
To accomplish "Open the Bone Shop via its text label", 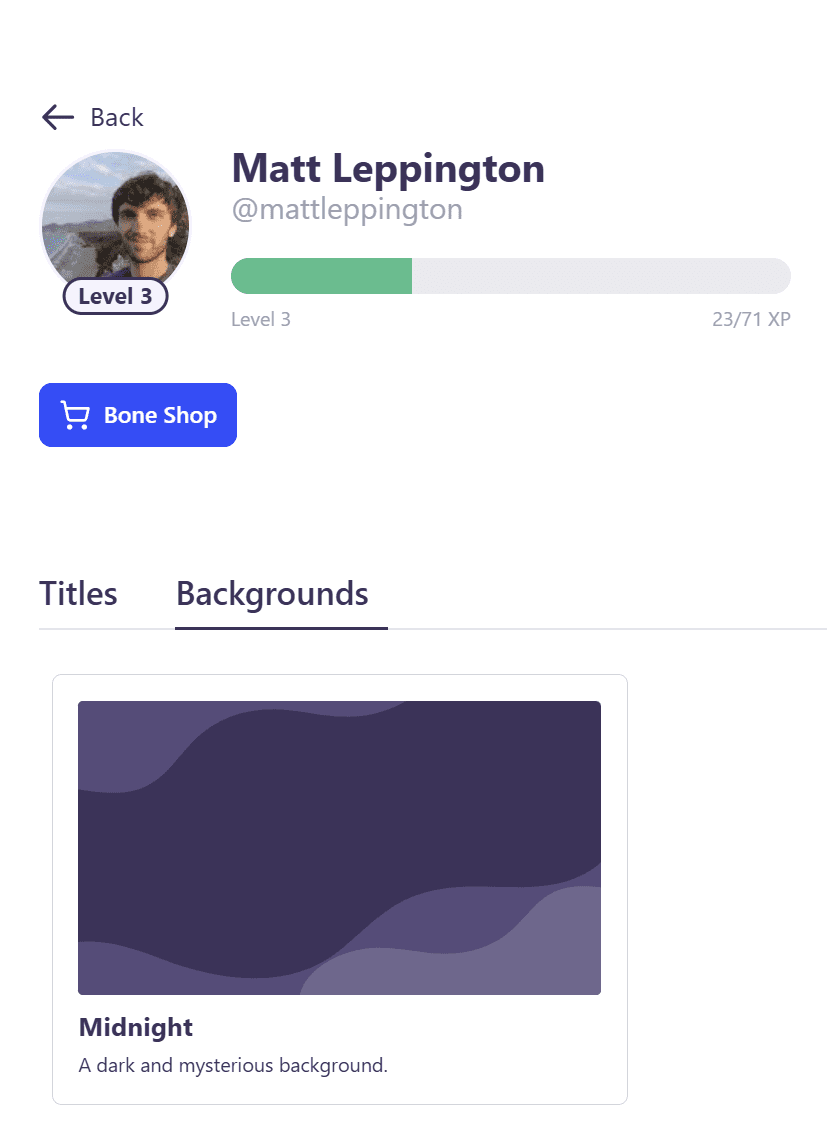I will click(160, 415).
